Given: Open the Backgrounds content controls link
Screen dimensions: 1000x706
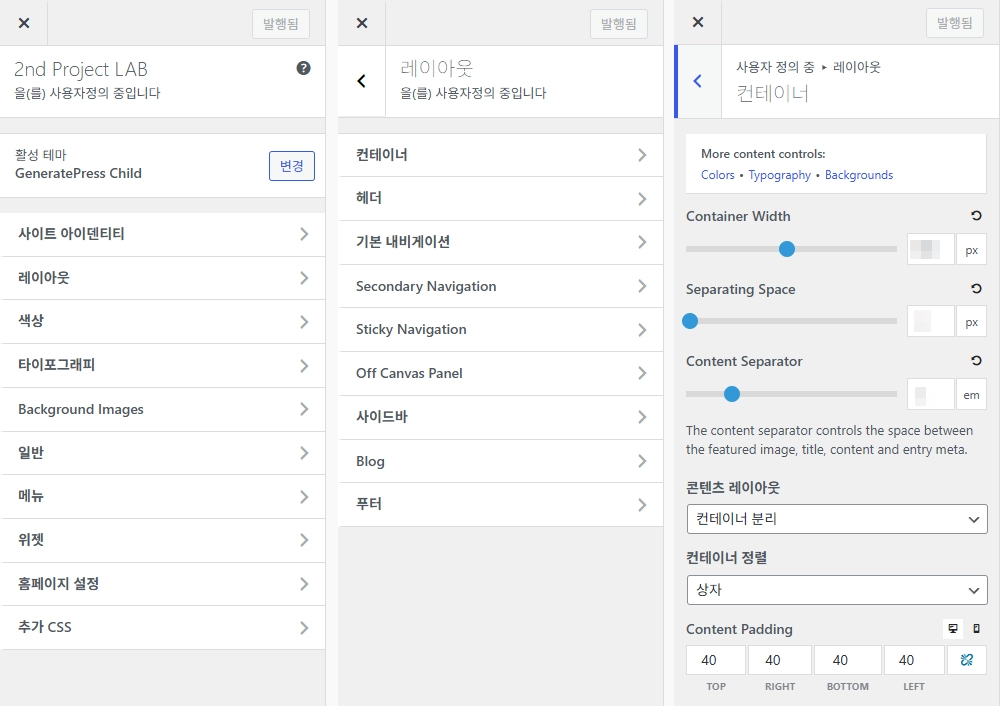Looking at the screenshot, I should click(x=860, y=174).
